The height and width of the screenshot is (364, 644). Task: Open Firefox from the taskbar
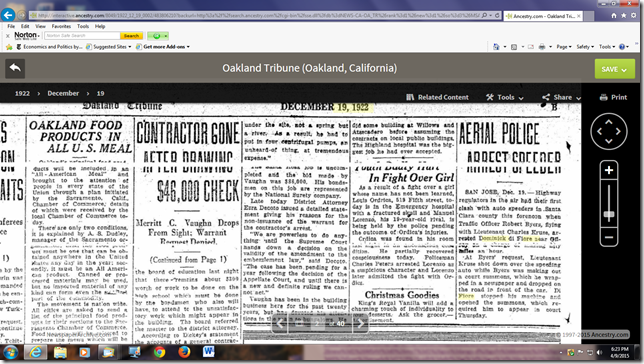click(x=184, y=352)
